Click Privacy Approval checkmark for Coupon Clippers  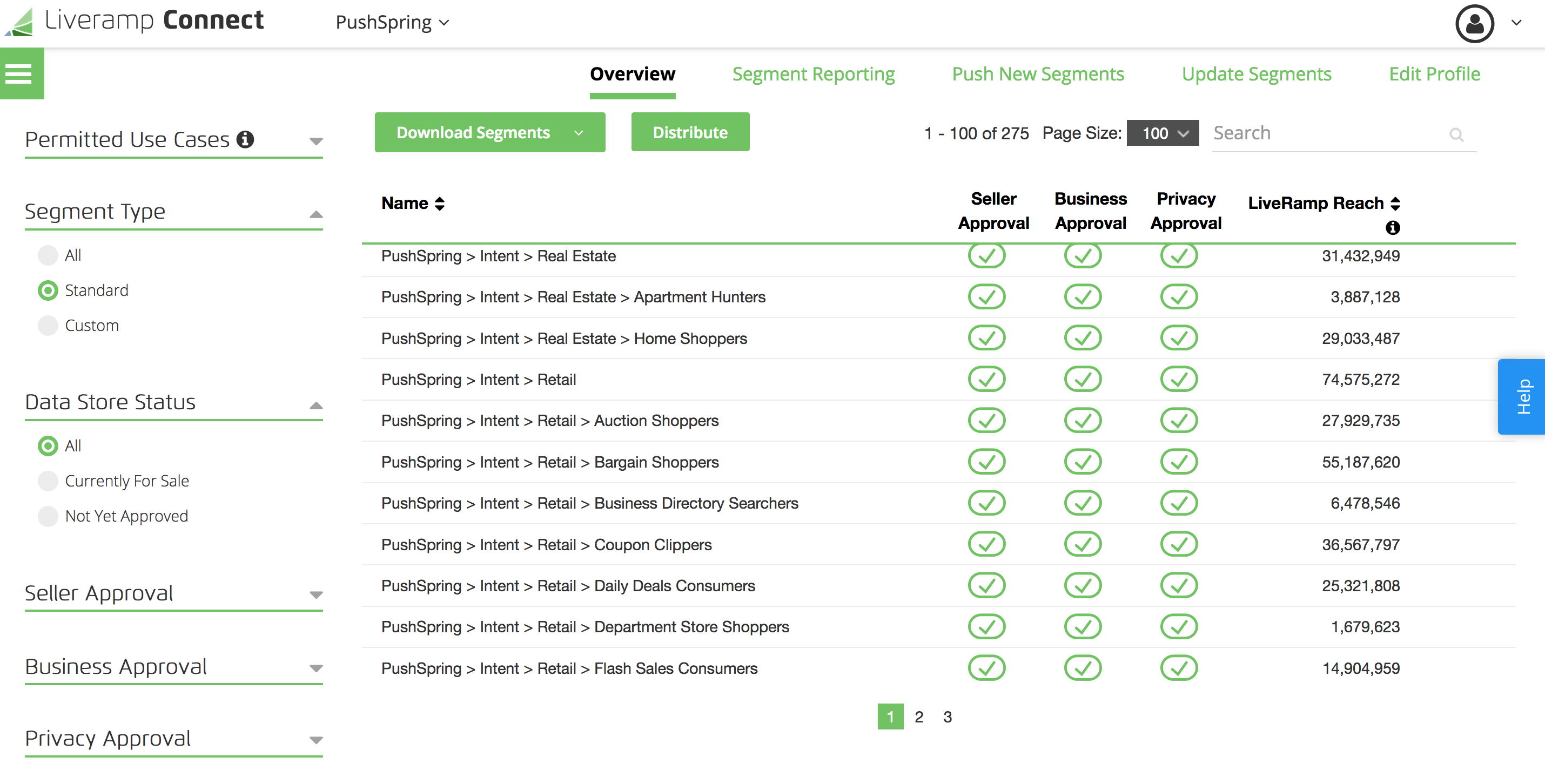(x=1179, y=544)
